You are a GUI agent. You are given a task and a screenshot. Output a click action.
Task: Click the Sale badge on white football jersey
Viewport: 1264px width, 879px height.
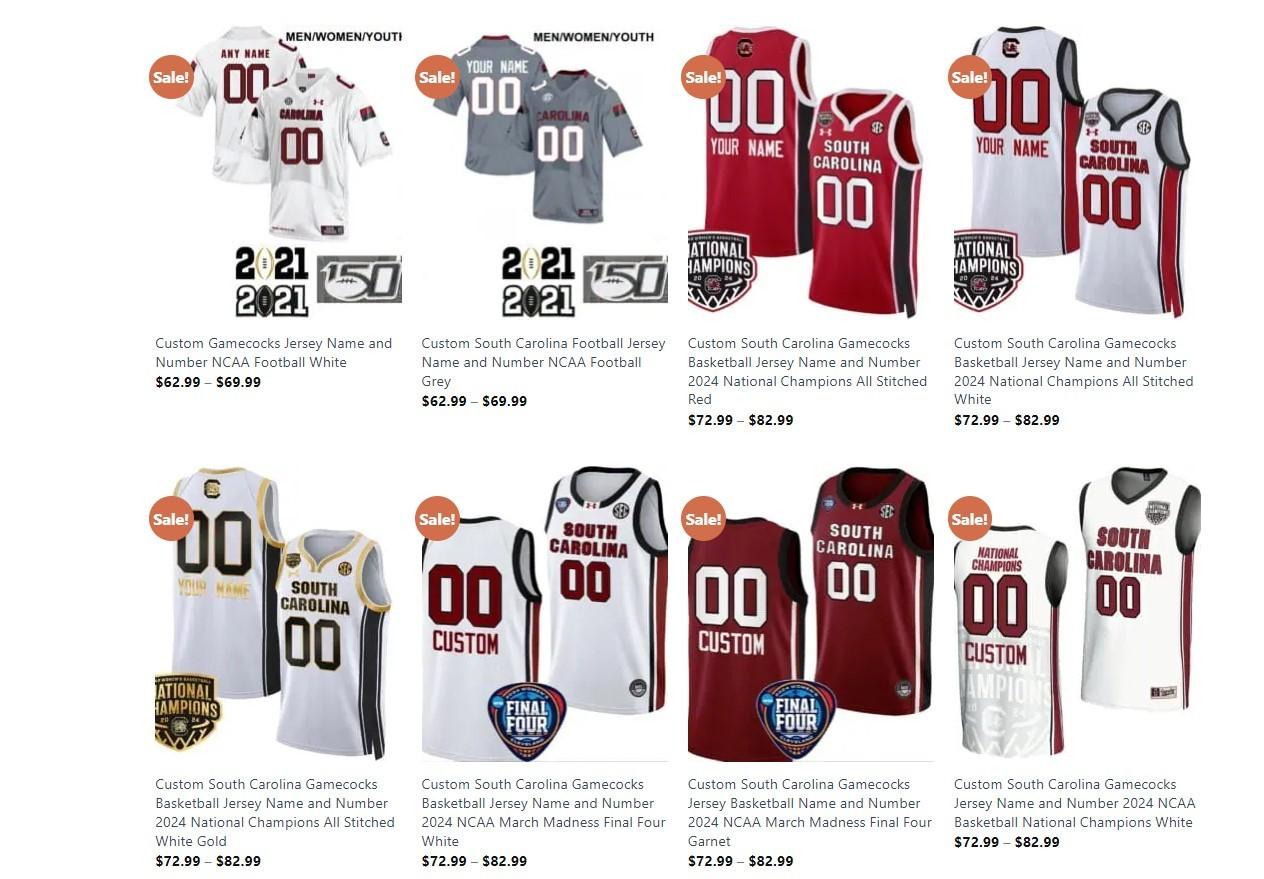(171, 77)
